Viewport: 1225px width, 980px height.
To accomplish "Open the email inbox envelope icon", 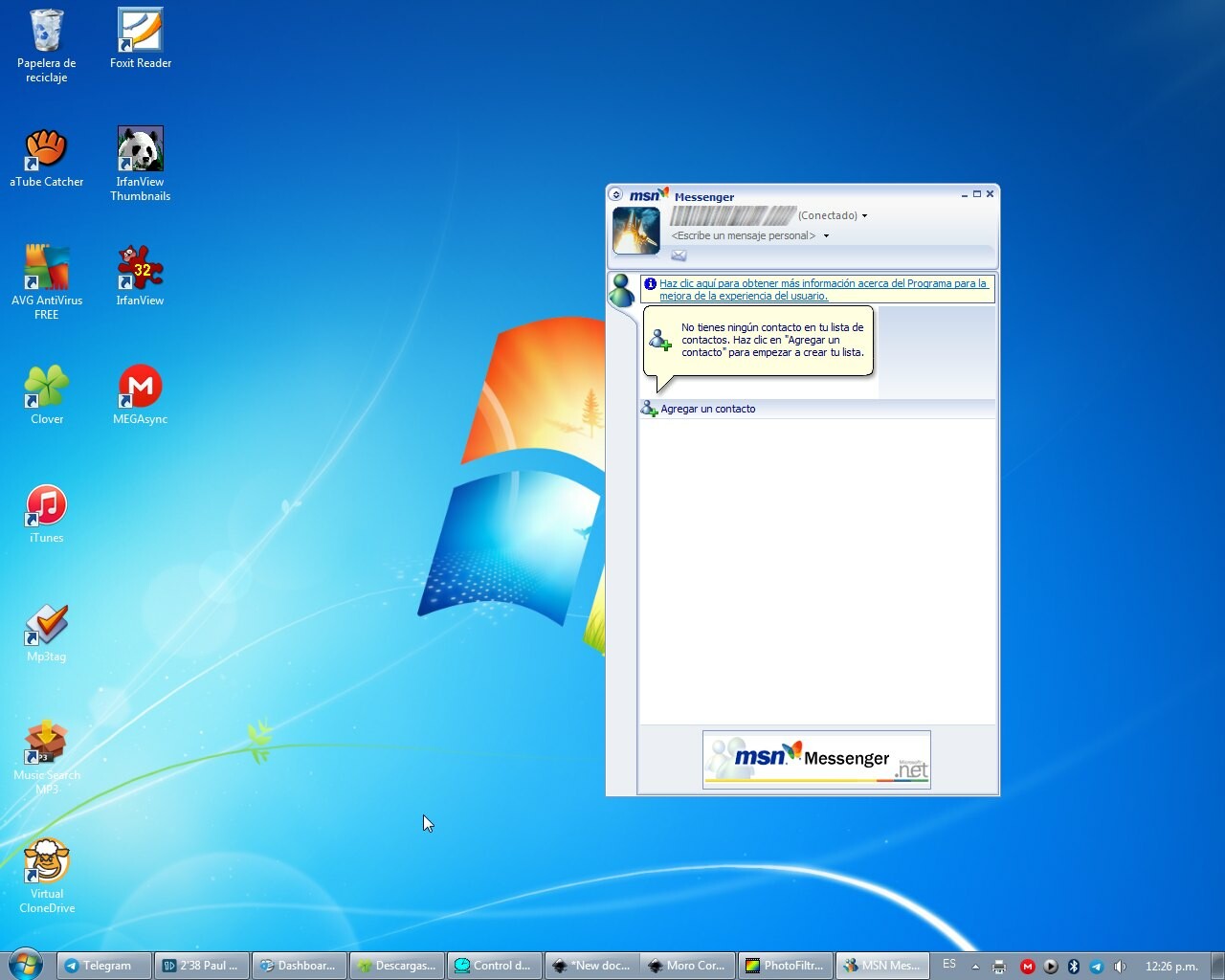I will tap(679, 256).
